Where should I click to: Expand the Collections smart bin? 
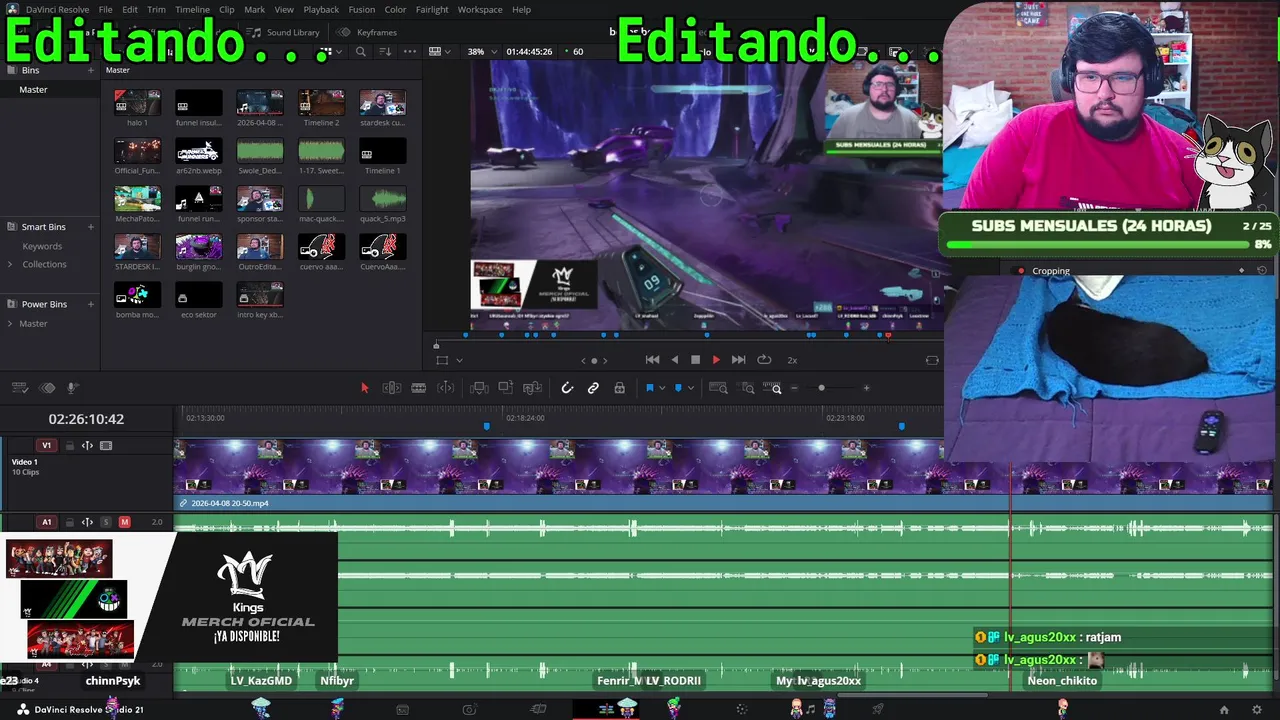click(10, 264)
